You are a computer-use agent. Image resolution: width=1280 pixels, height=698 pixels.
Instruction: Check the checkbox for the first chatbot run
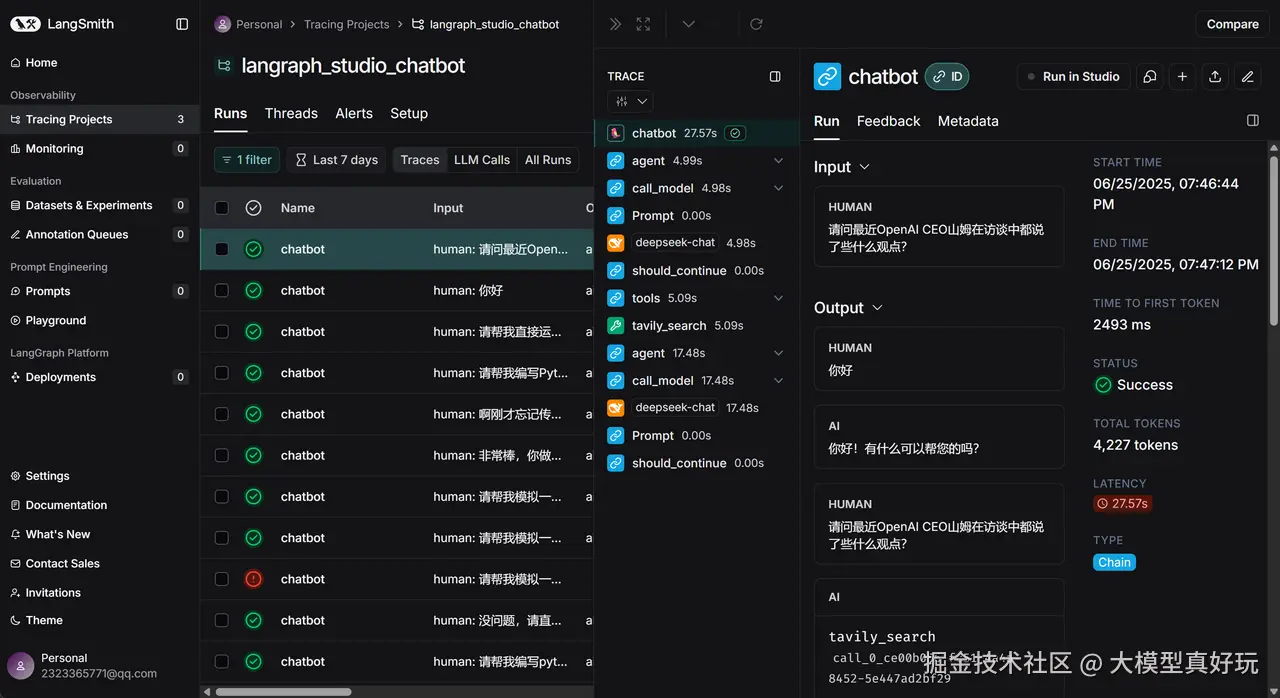[x=222, y=249]
